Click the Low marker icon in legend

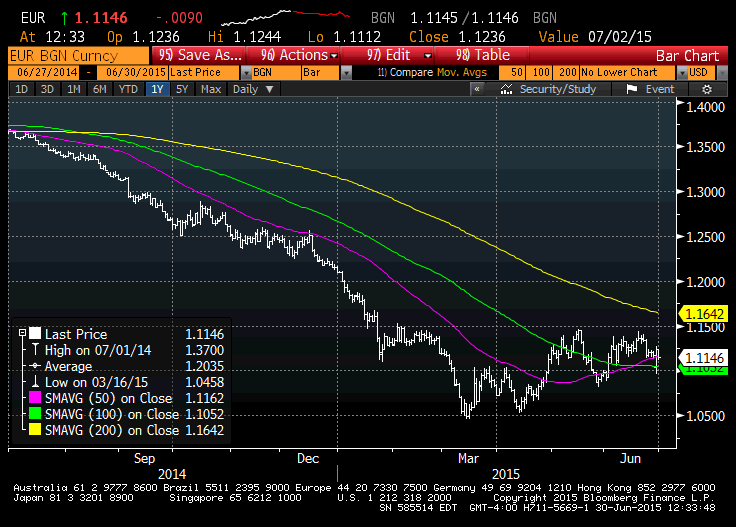point(34,382)
